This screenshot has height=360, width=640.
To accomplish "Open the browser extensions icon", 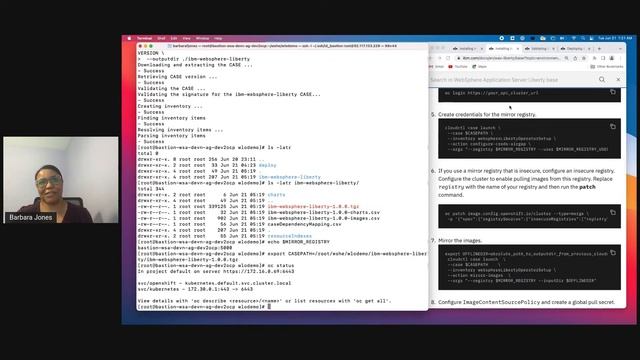I will click(x=595, y=58).
